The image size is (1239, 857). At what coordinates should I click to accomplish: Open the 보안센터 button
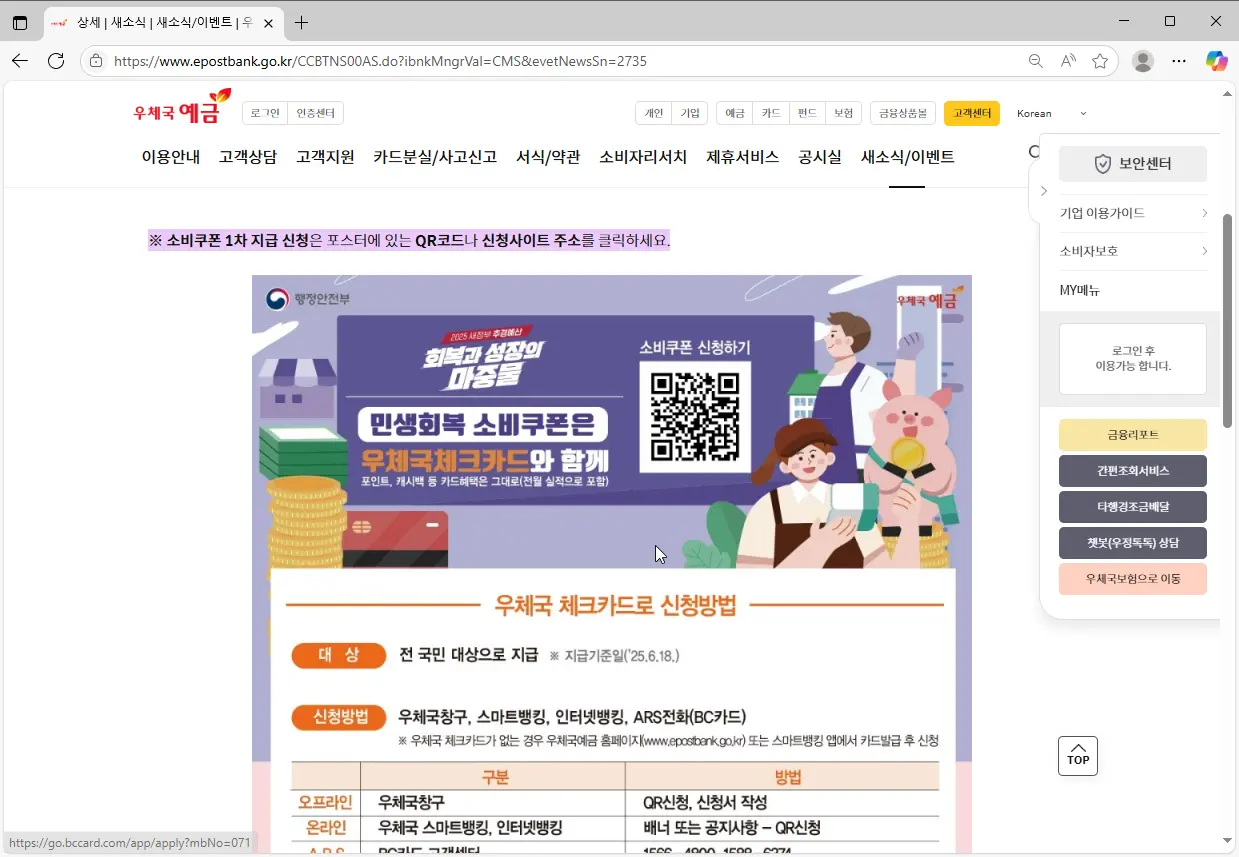tap(1133, 164)
